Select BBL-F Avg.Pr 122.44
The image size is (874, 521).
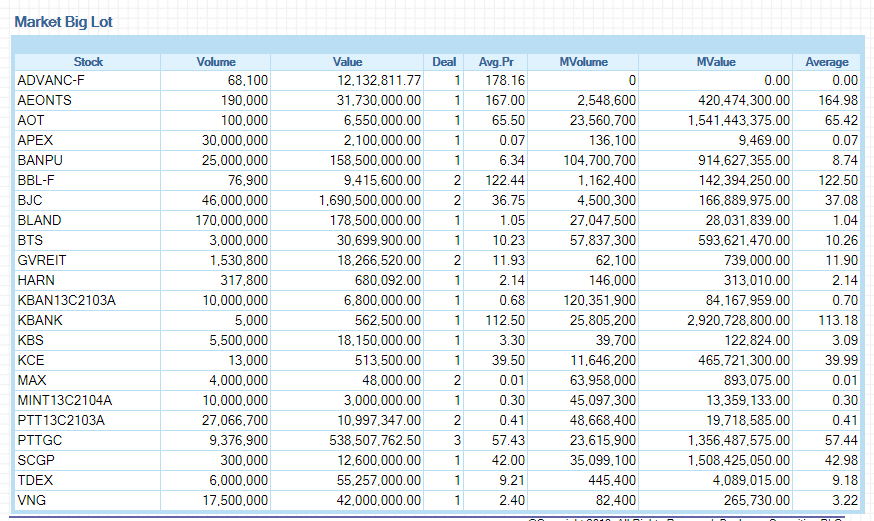pos(505,181)
